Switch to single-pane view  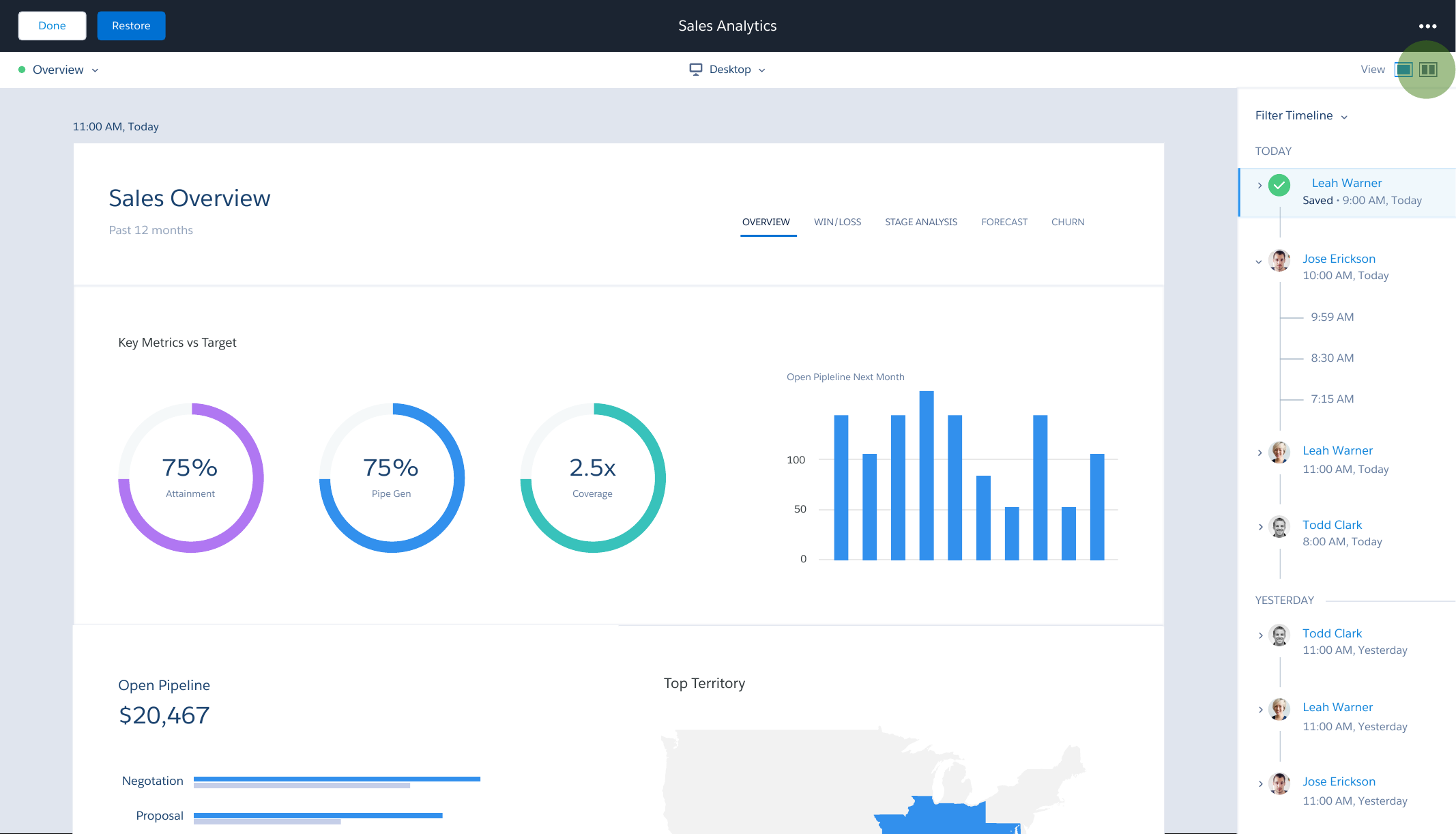[1403, 70]
